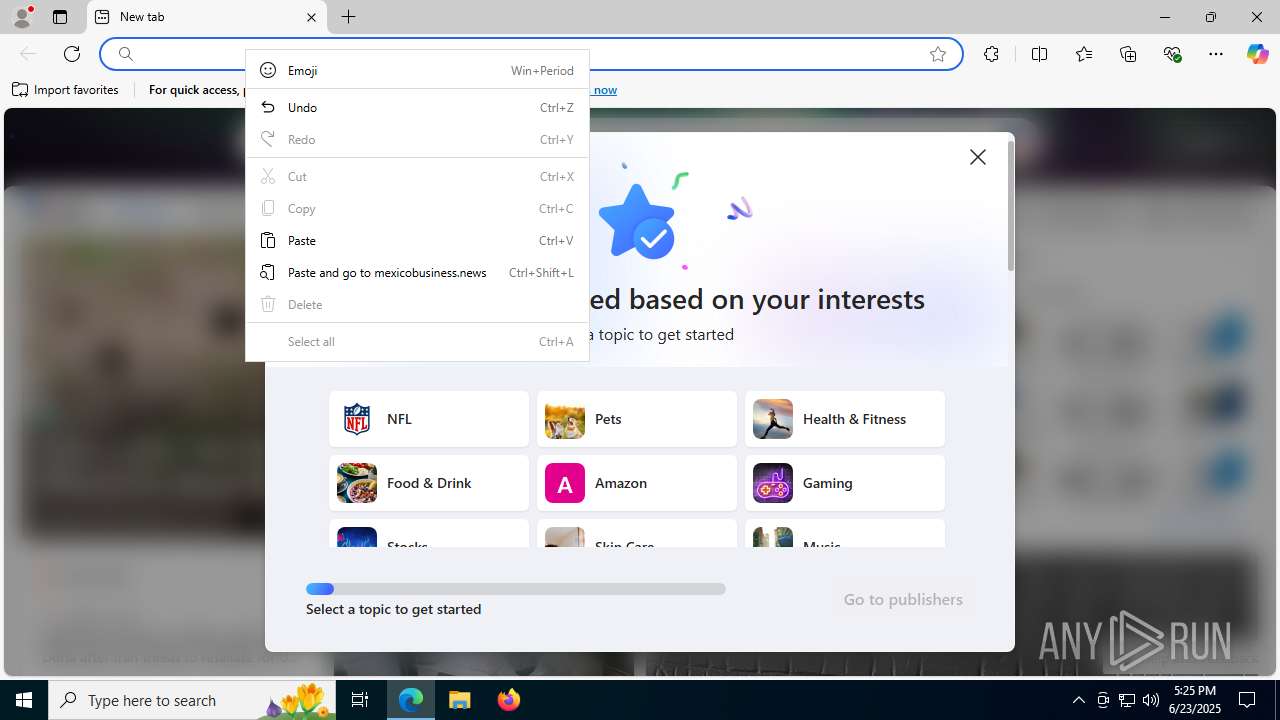Open the profile avatar icon
Screen dimensions: 1280x720
tap(22, 17)
